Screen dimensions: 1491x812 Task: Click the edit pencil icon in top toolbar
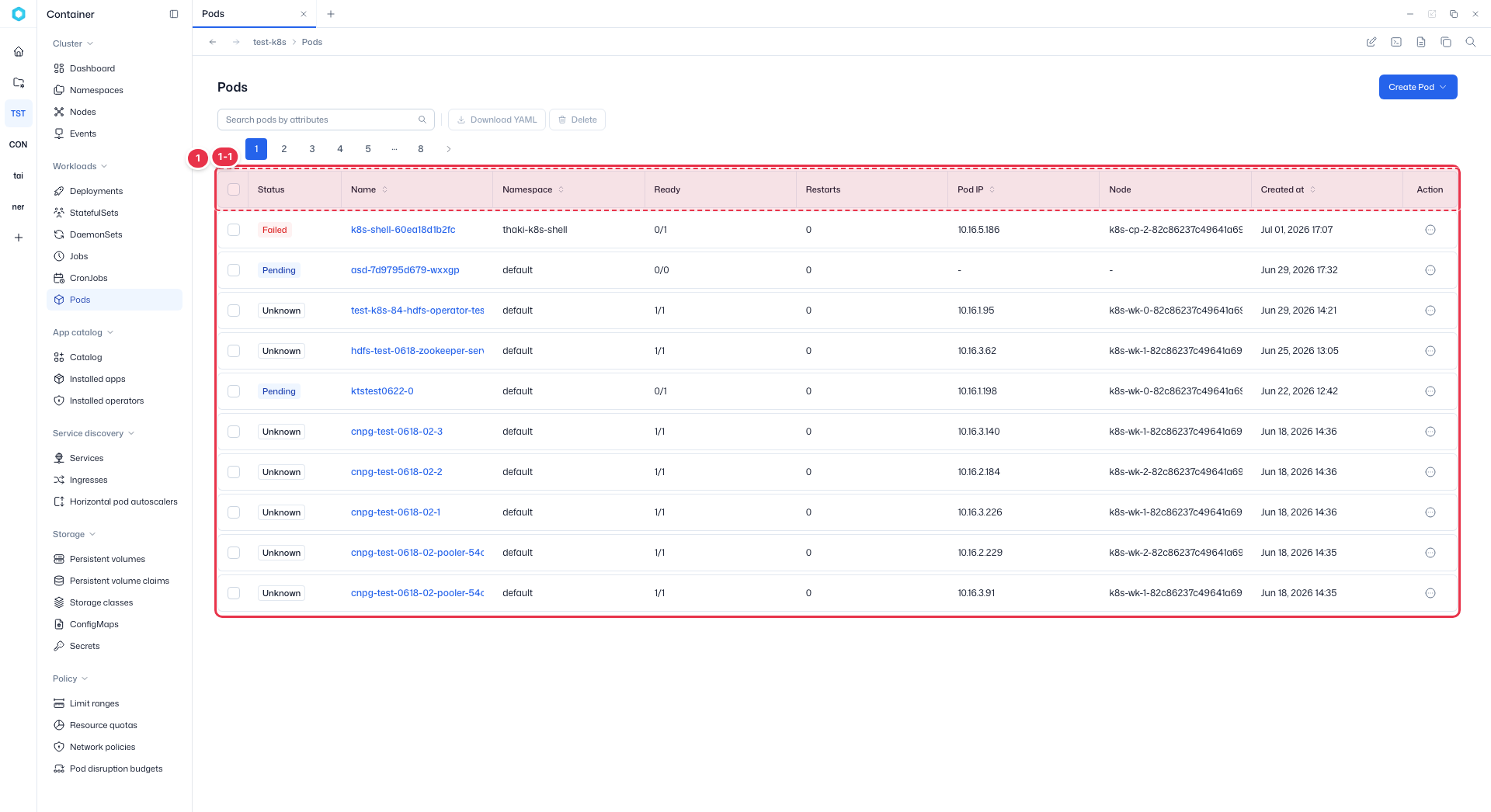pyautogui.click(x=1371, y=42)
